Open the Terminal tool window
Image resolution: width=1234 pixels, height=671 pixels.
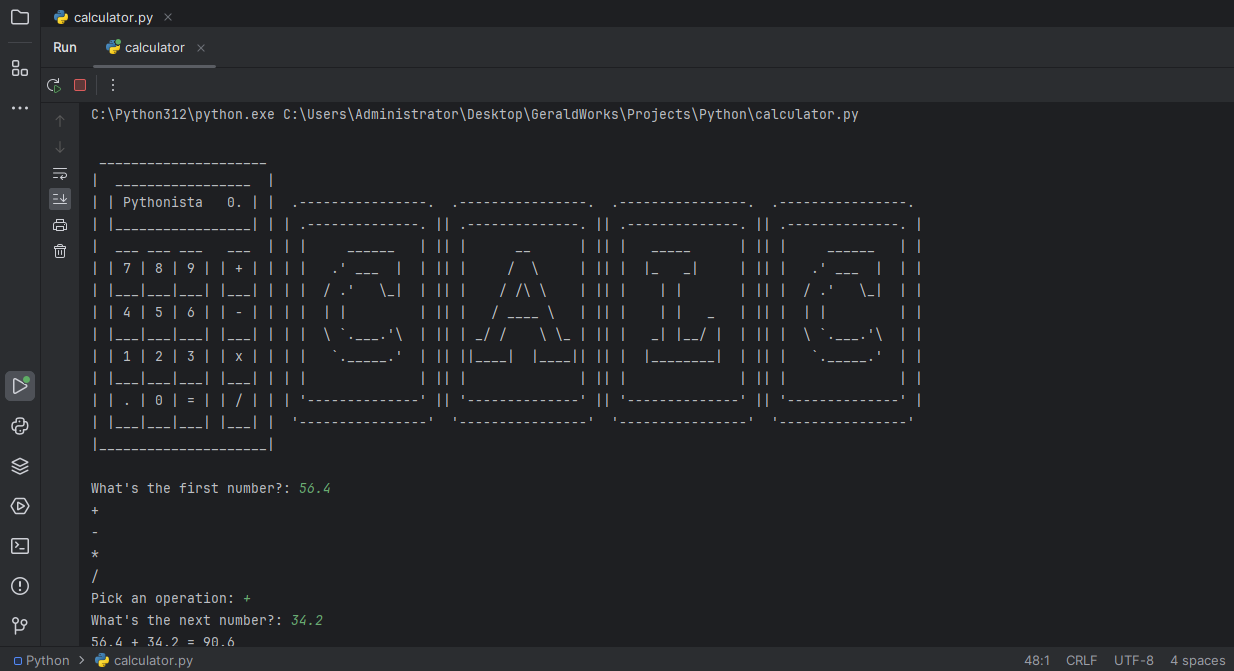point(20,546)
